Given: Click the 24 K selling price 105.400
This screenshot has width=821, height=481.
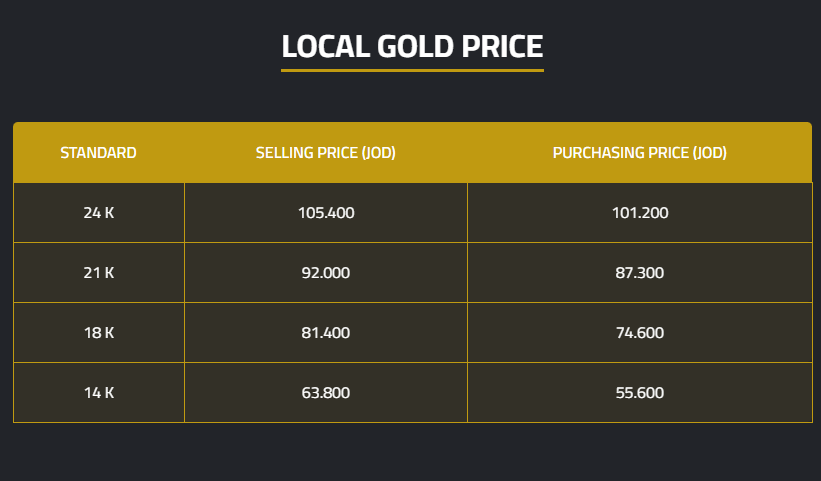Looking at the screenshot, I should 326,213.
